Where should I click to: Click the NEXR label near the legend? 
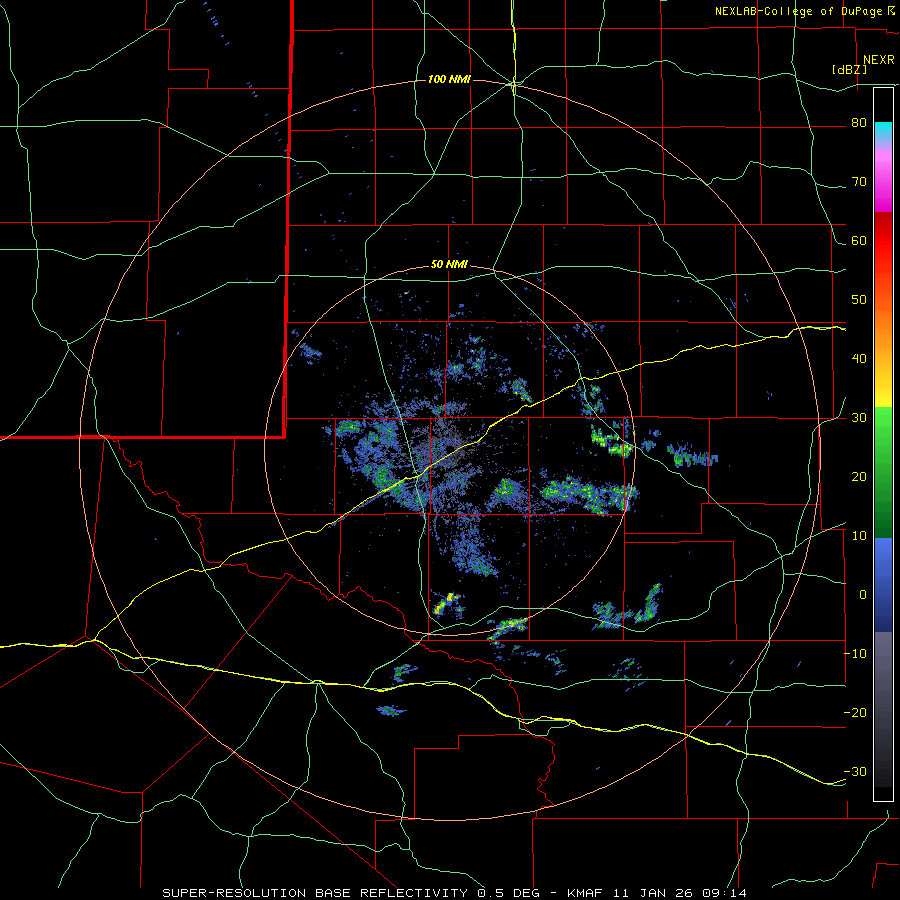pyautogui.click(x=879, y=60)
